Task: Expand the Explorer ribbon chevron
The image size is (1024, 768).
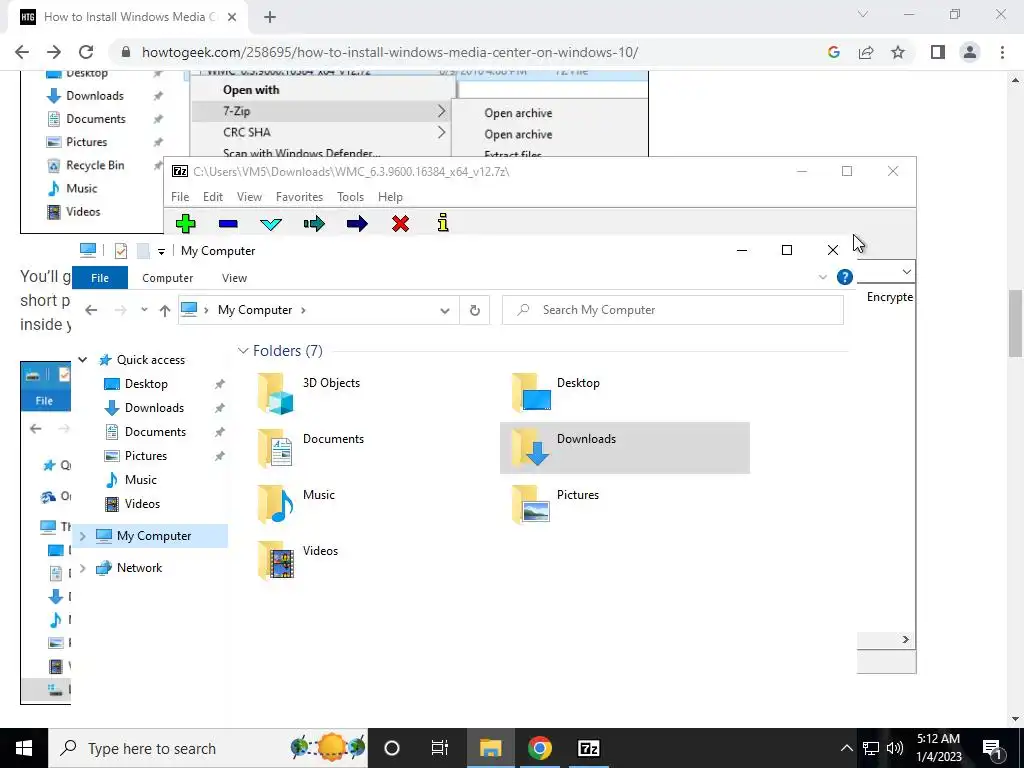Action: tap(823, 278)
